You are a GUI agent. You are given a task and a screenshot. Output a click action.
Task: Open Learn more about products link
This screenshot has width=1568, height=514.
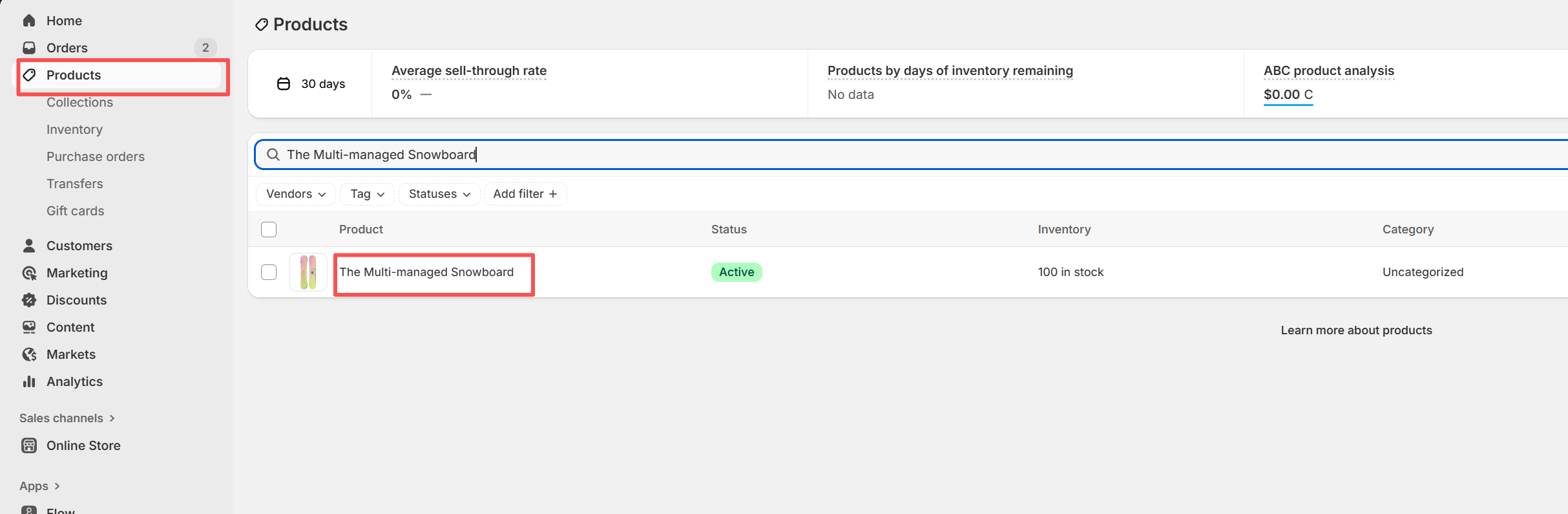1356,330
